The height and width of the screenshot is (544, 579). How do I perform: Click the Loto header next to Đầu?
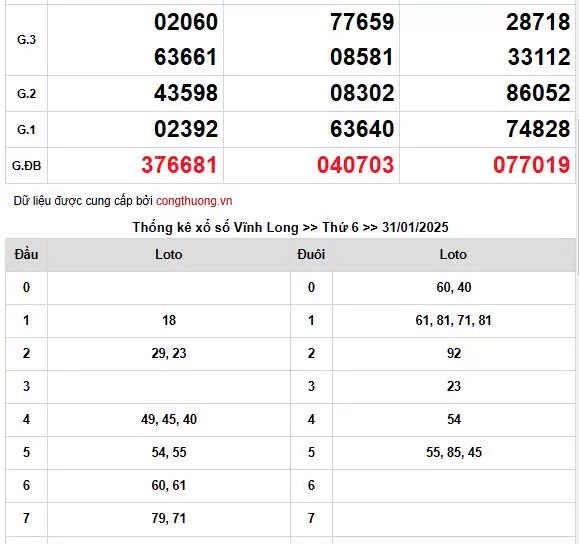click(169, 254)
